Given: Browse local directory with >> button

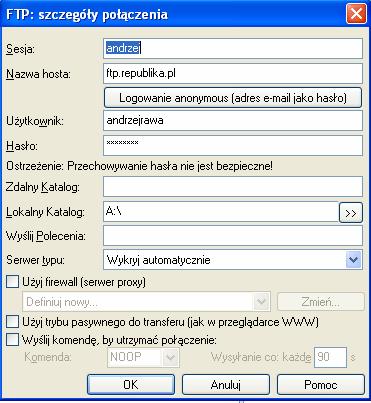Looking at the screenshot, I should (x=351, y=213).
